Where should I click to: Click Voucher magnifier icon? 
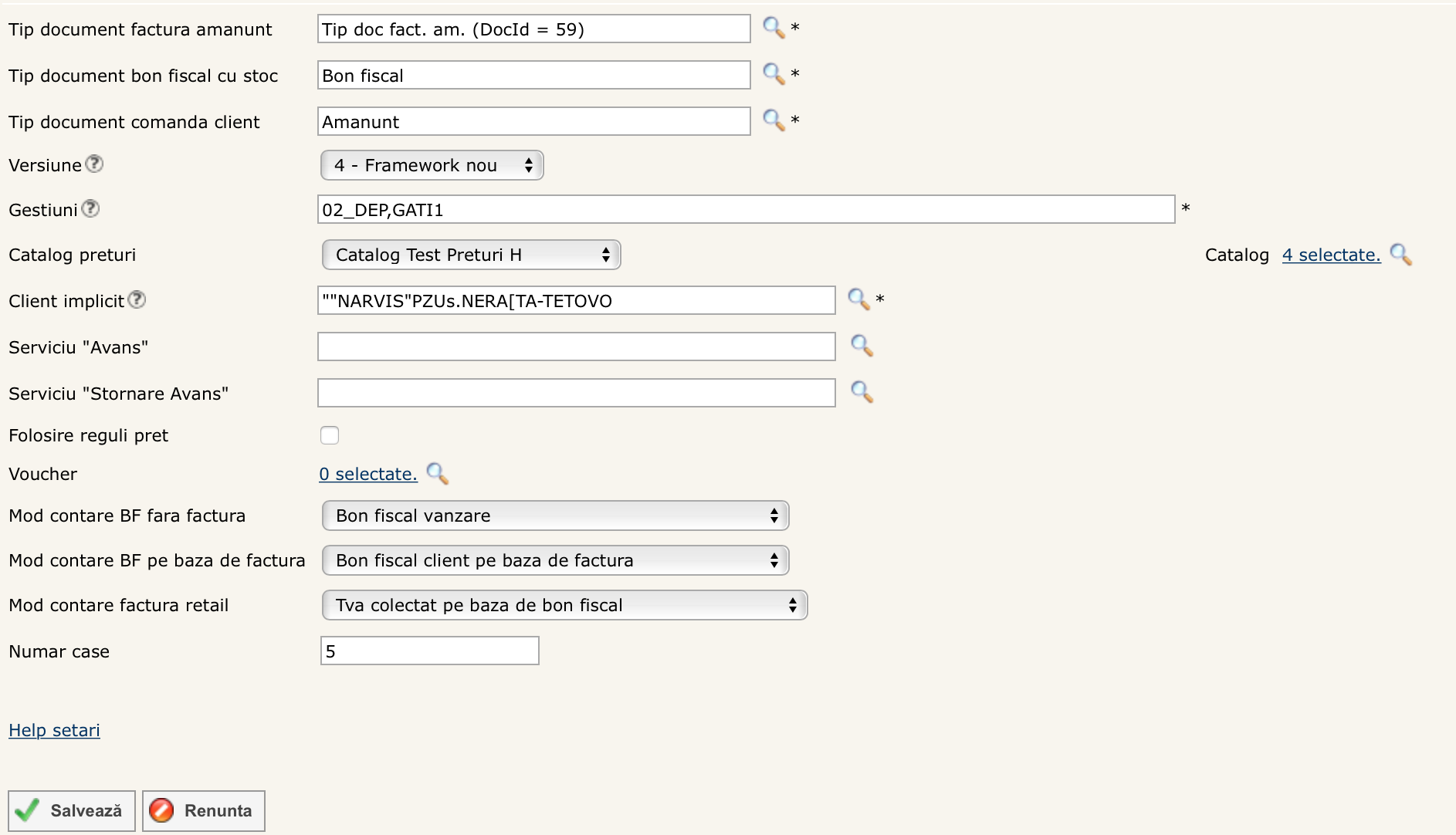click(x=437, y=474)
